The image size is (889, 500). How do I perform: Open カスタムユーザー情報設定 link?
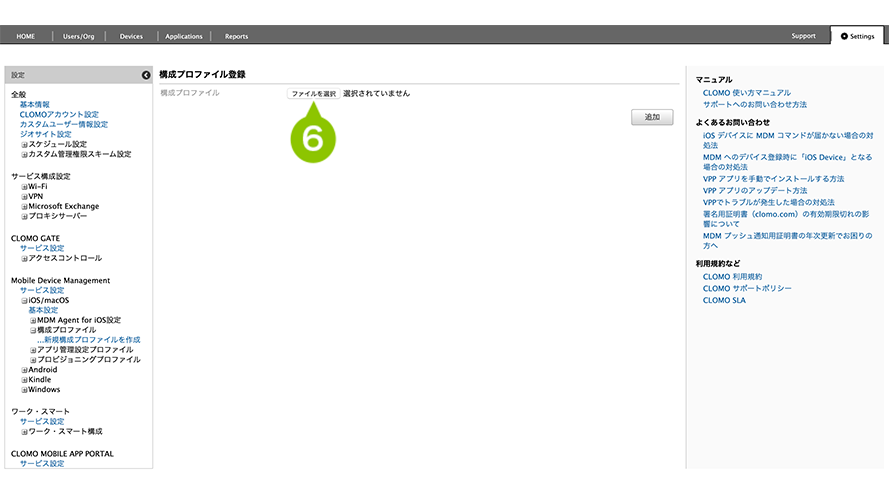click(64, 124)
